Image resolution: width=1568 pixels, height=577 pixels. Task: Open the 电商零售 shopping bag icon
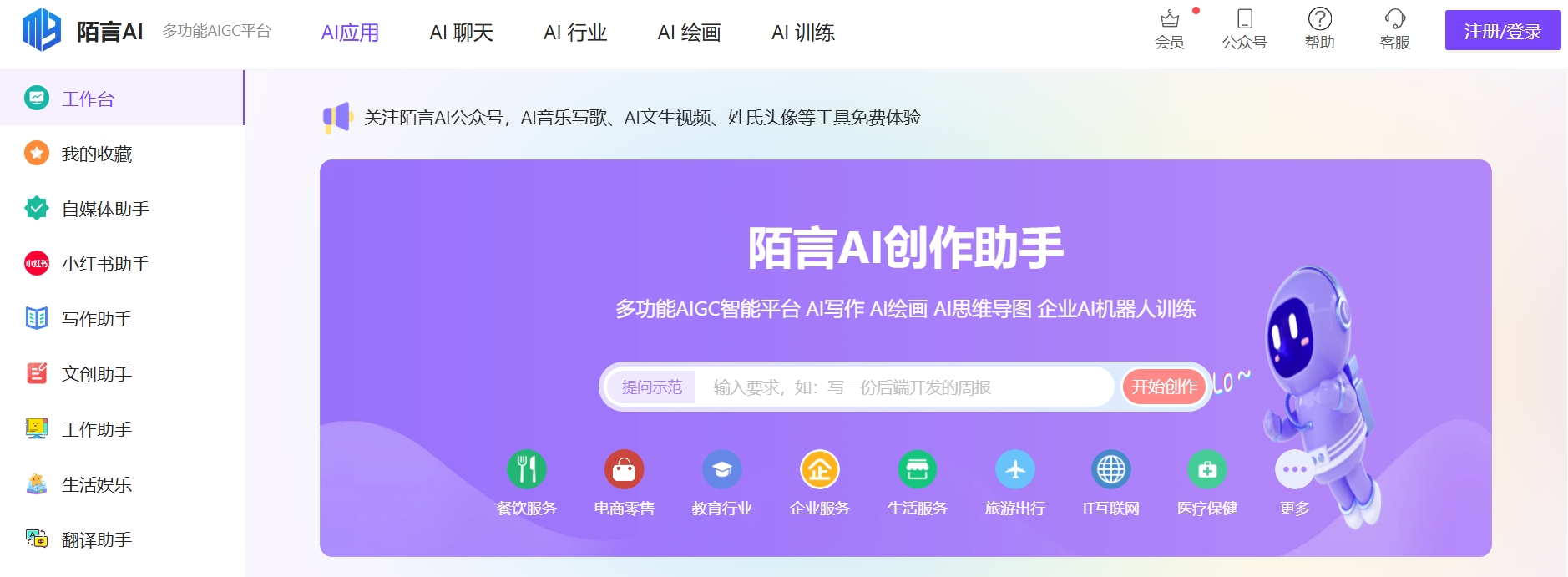pos(624,470)
